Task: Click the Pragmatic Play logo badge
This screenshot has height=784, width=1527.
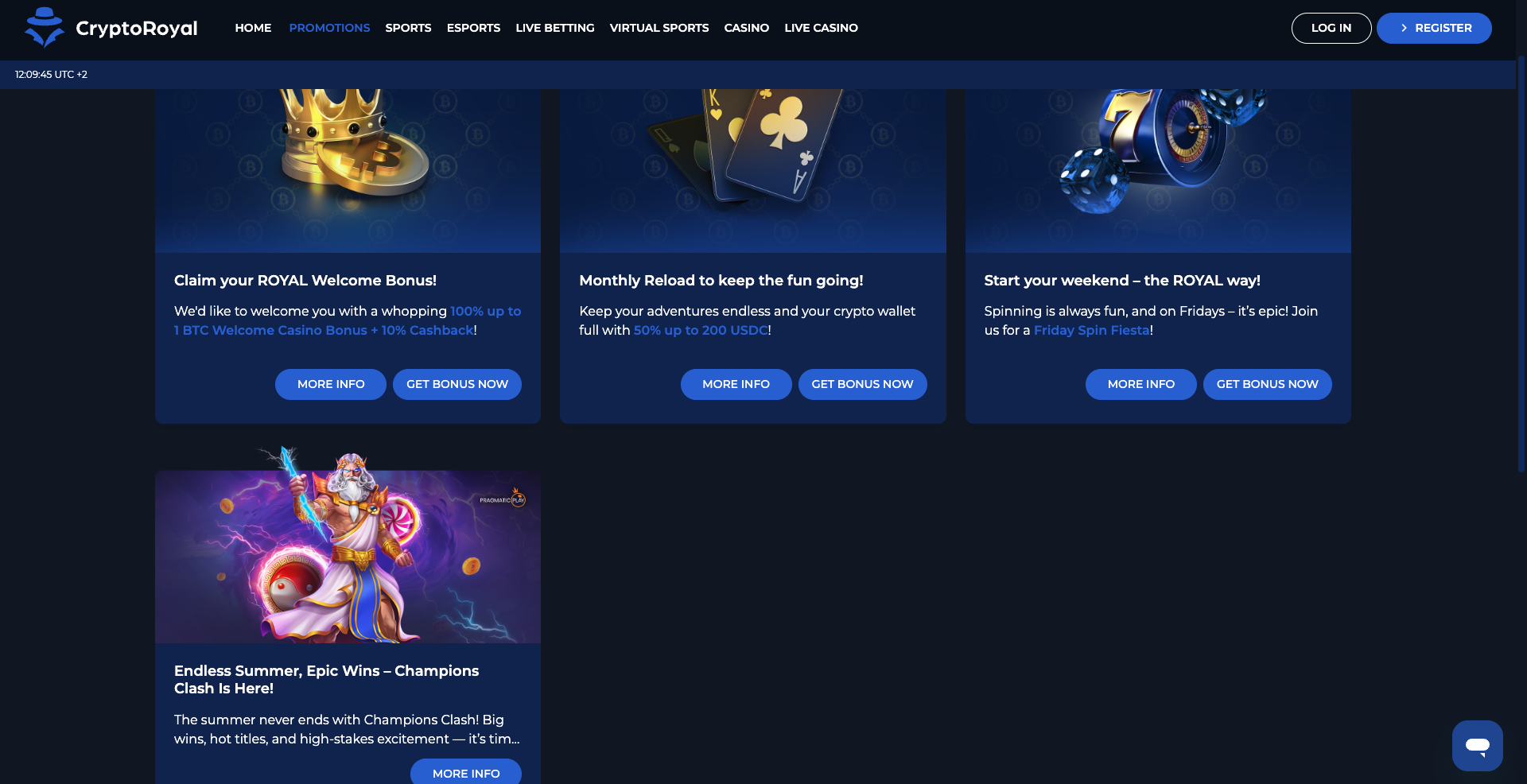Action: pos(503,500)
